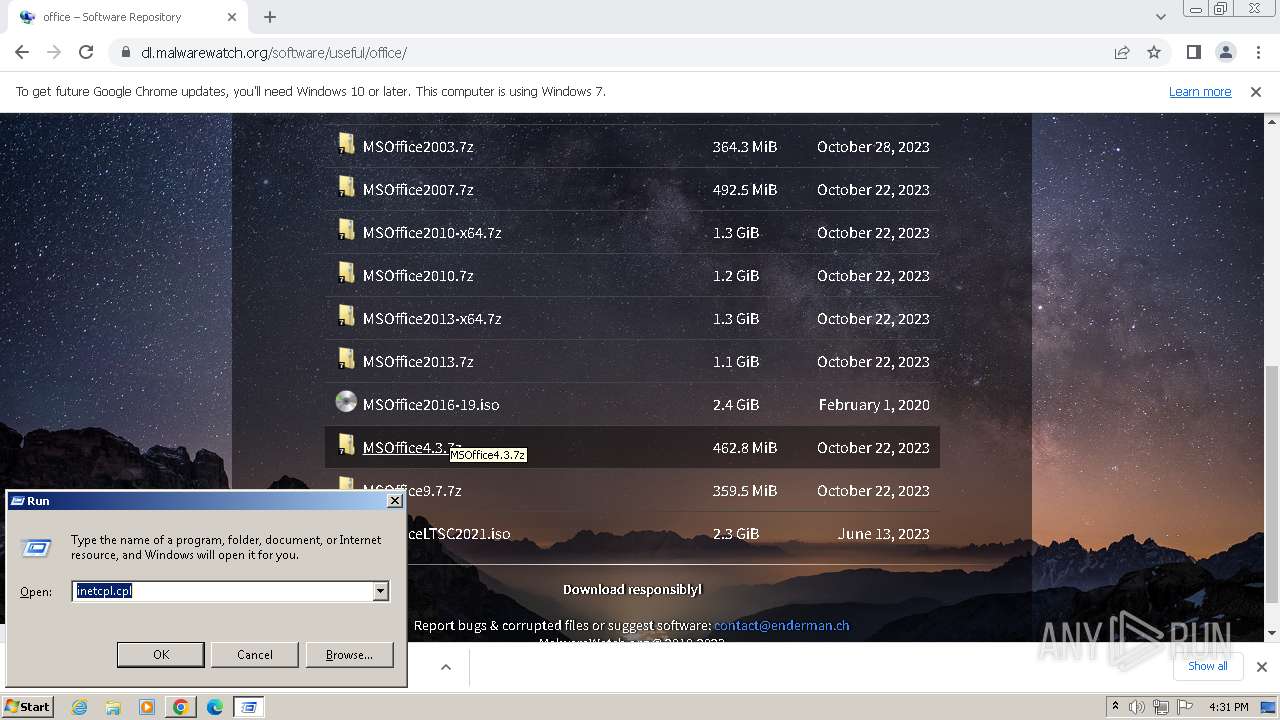Open the Learn more link
The width and height of the screenshot is (1280, 720).
pyautogui.click(x=1200, y=91)
